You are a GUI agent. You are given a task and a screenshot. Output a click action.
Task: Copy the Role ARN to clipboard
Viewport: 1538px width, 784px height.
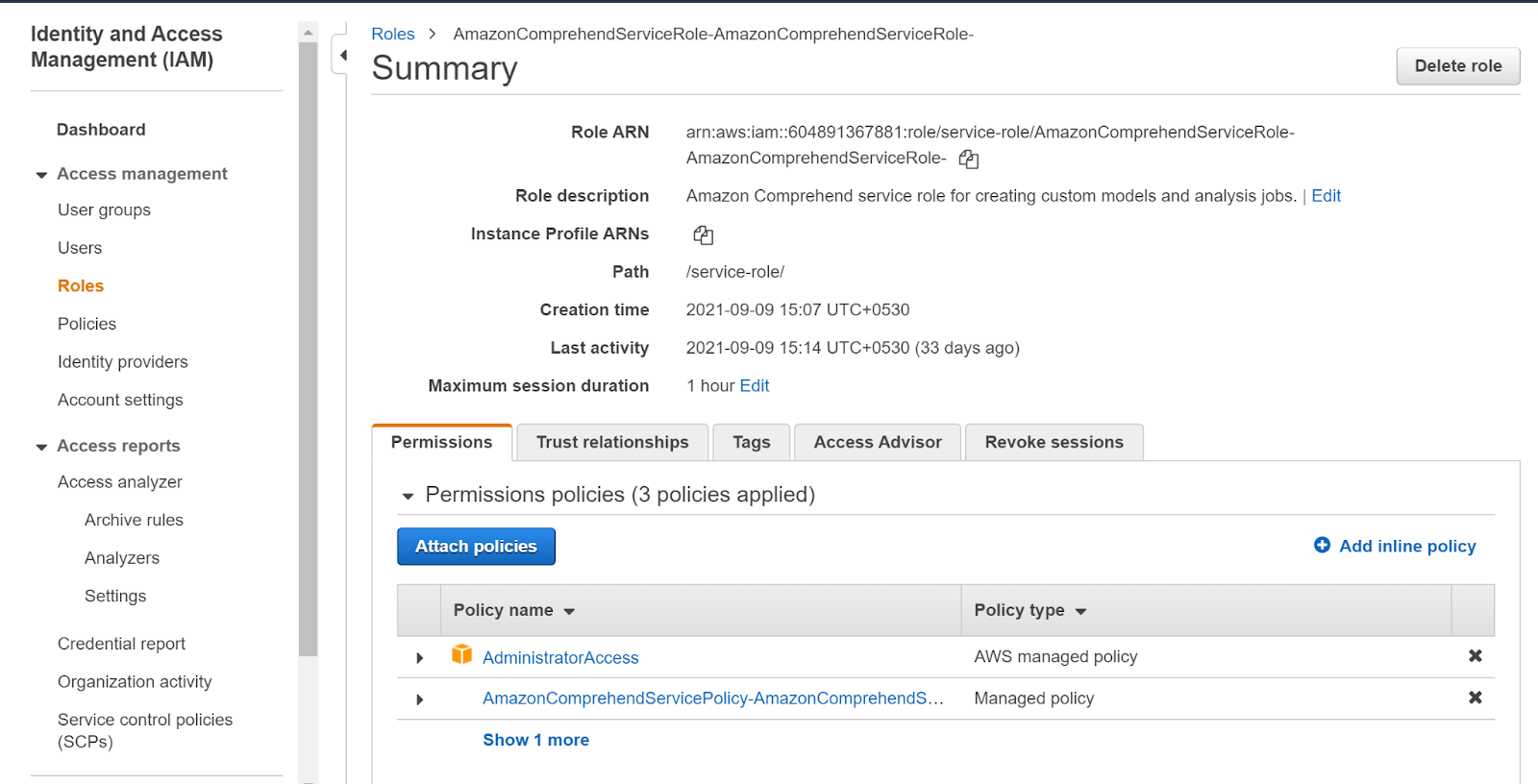pyautogui.click(x=969, y=159)
